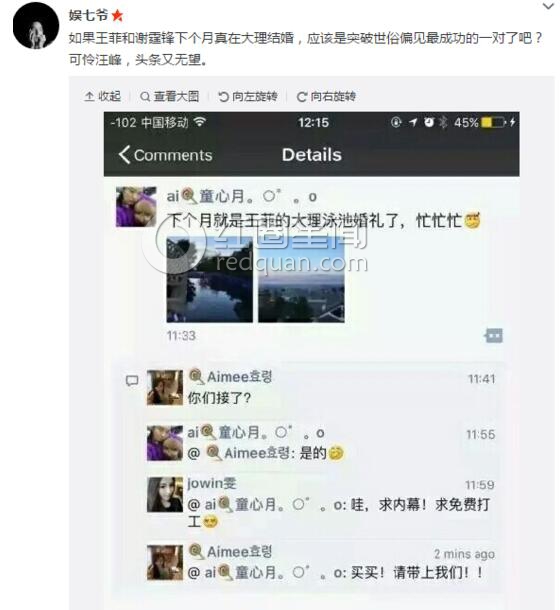Open the 娱七爷 username link
560x610 pixels.
click(88, 16)
